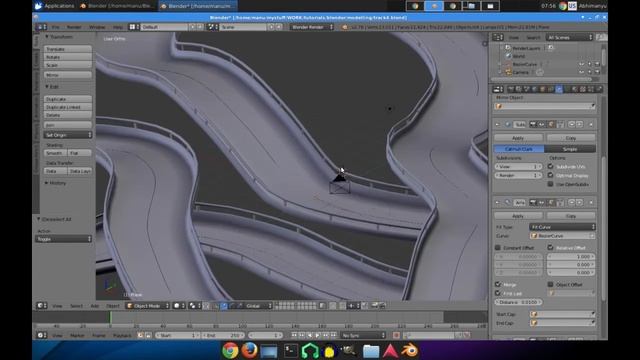Enable Constant Offset checkbox

(498, 247)
